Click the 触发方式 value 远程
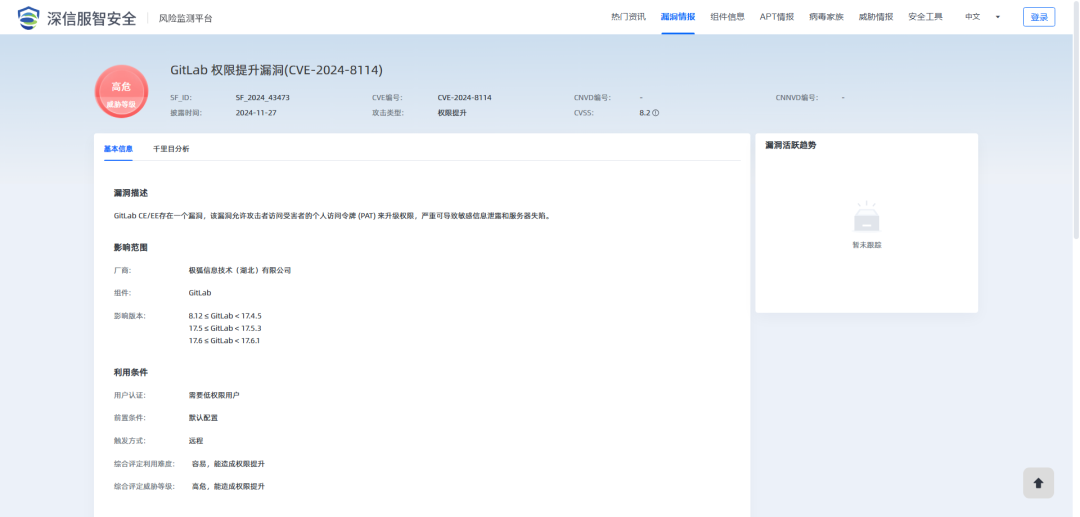Image resolution: width=1080 pixels, height=517 pixels. (196, 441)
